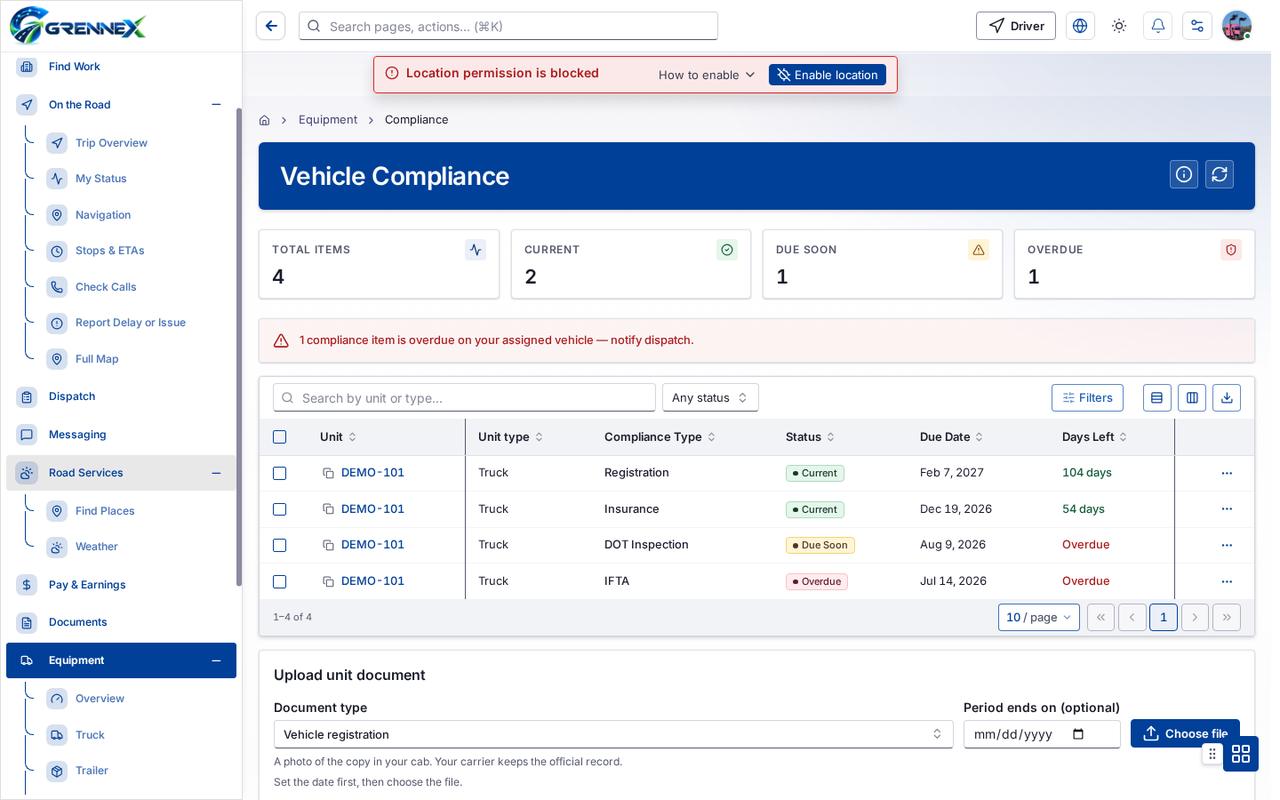Click the Period ends on date field
The width and height of the screenshot is (1280, 800).
[1042, 734]
